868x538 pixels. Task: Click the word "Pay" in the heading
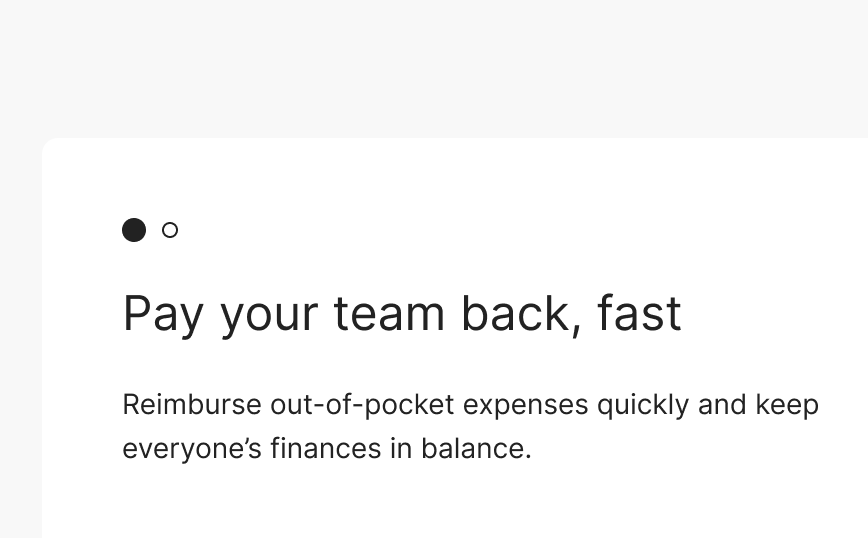(x=163, y=314)
